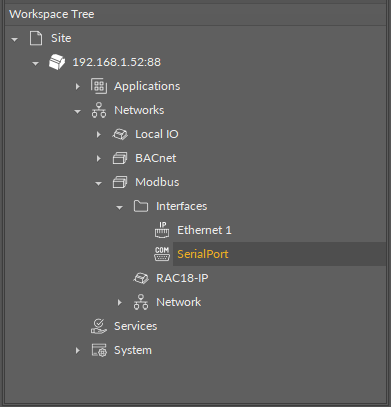
Task: Collapse the Modbus node arrow
Action: pyautogui.click(x=98, y=184)
